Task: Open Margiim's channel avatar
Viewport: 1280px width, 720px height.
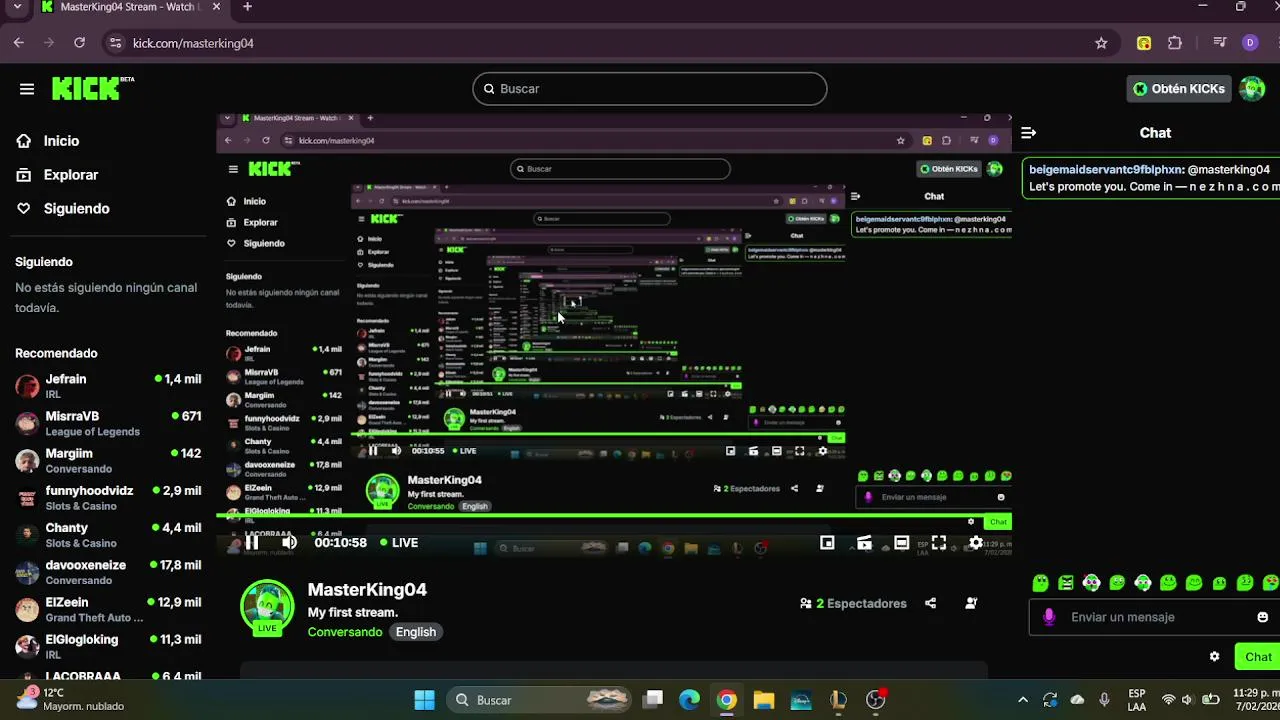Action: (27, 460)
